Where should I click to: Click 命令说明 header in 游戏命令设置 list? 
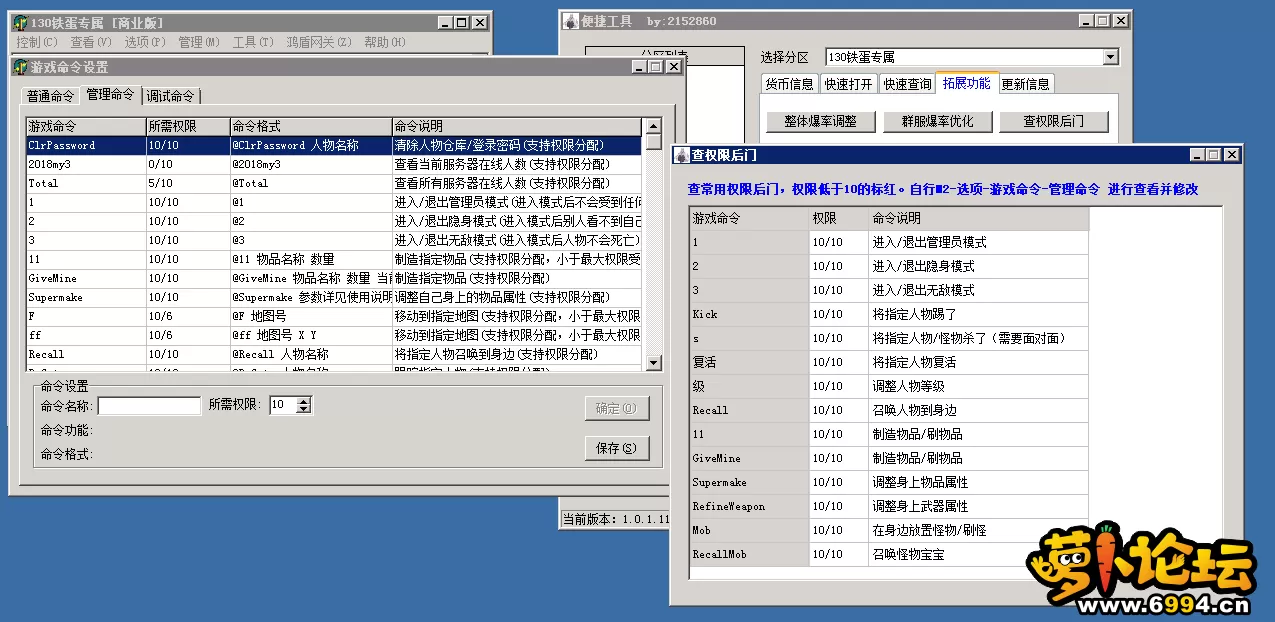517,126
